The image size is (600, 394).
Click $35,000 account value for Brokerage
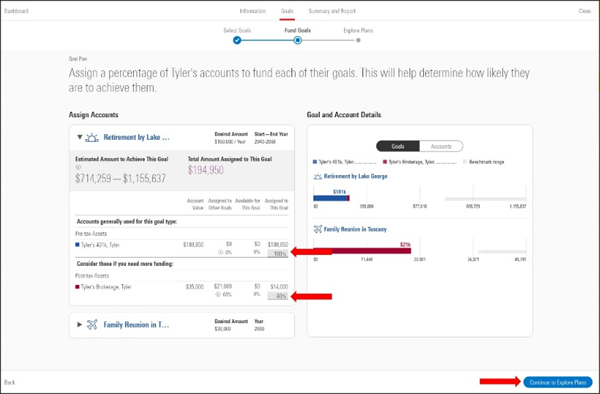195,287
